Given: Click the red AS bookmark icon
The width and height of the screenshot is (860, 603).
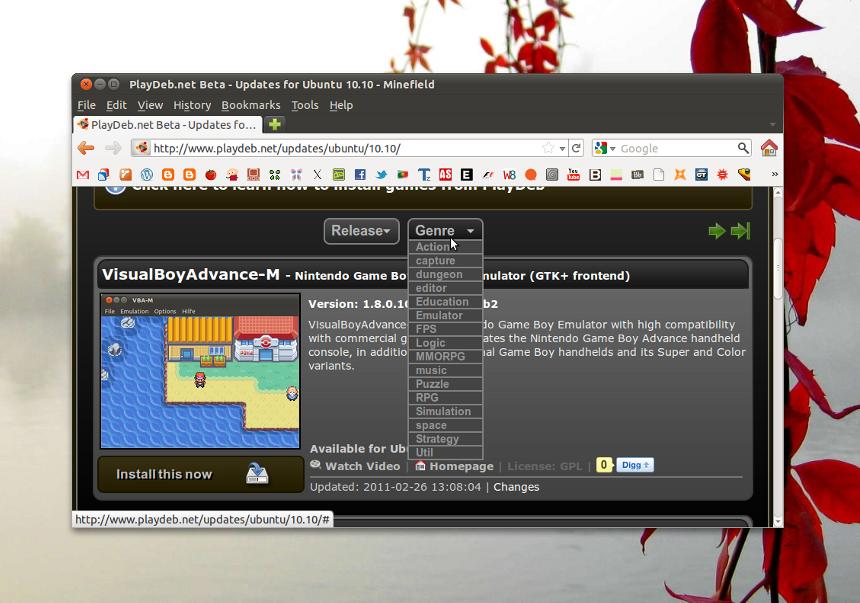Looking at the screenshot, I should 445,174.
